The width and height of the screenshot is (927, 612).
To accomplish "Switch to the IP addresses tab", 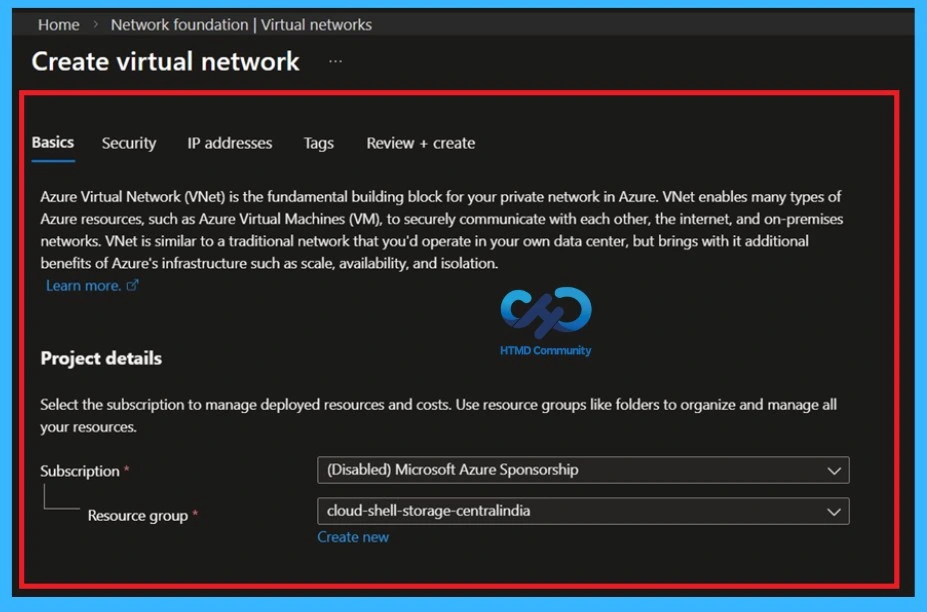I will coord(229,143).
